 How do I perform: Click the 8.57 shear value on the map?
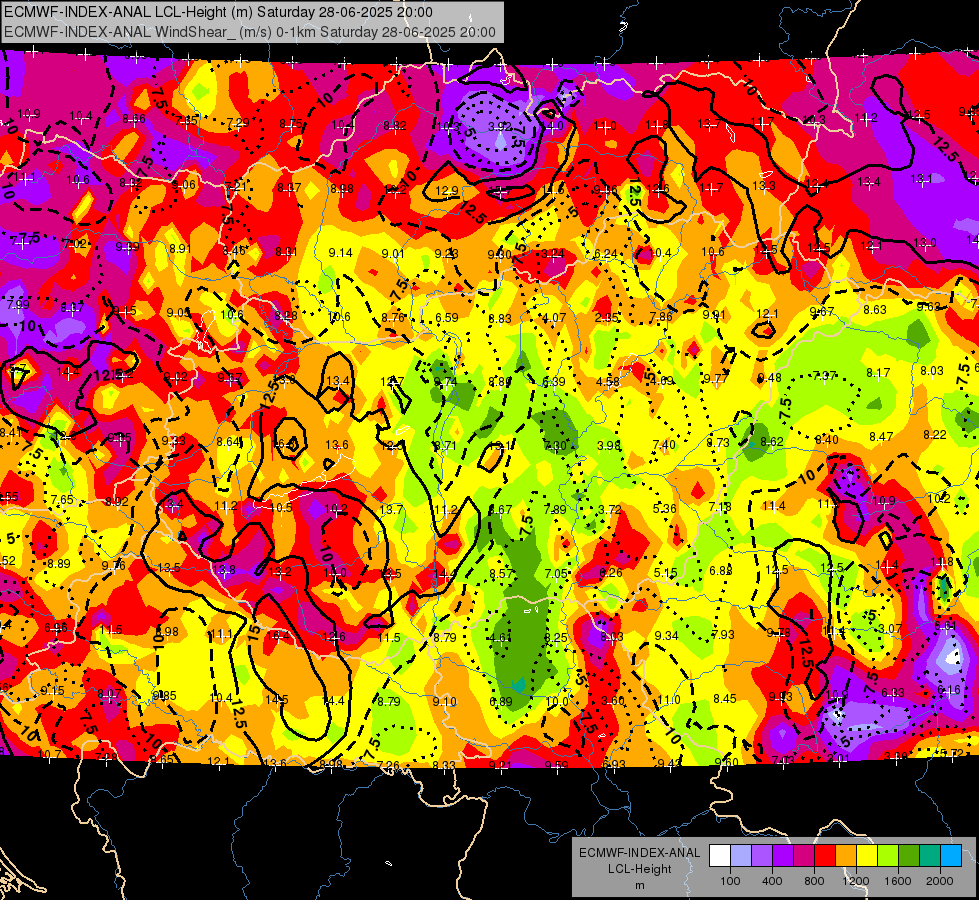click(x=501, y=573)
